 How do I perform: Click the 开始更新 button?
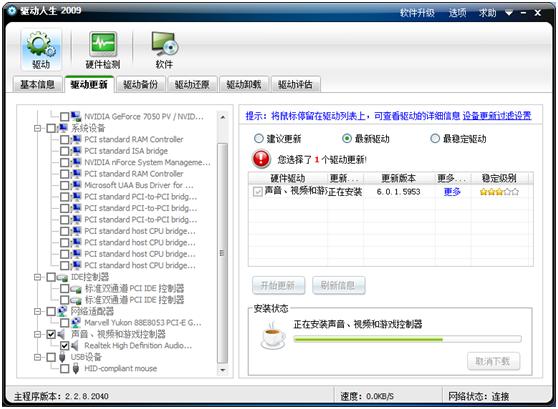pos(278,285)
